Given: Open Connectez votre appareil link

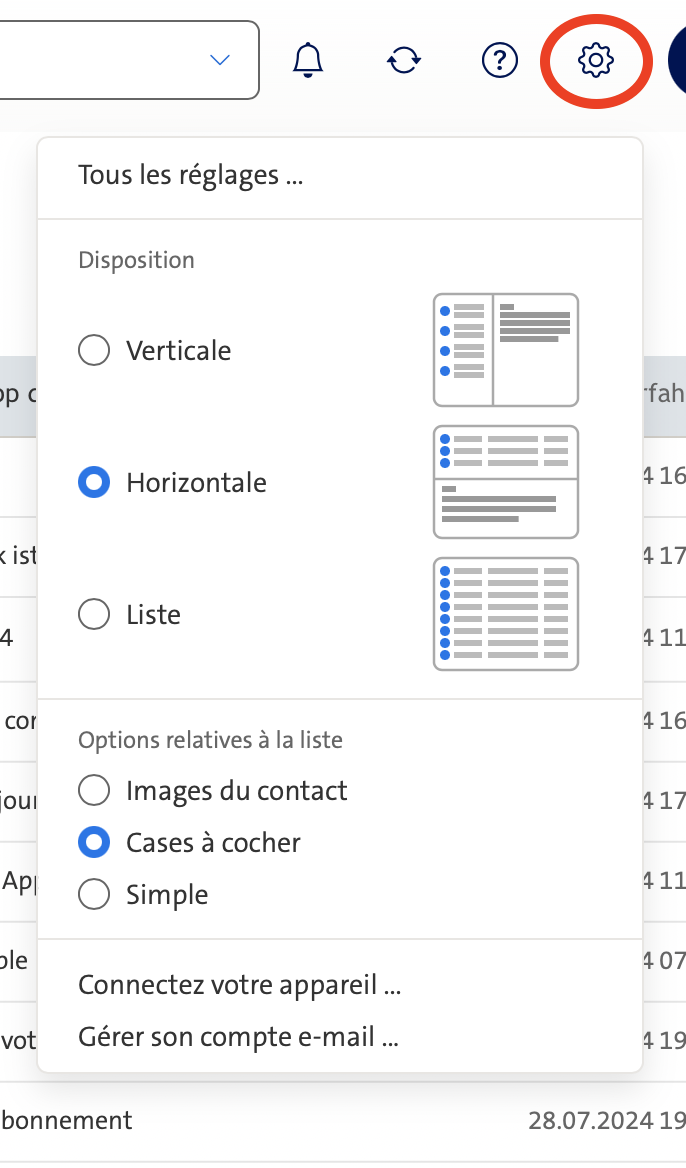Looking at the screenshot, I should point(239,984).
